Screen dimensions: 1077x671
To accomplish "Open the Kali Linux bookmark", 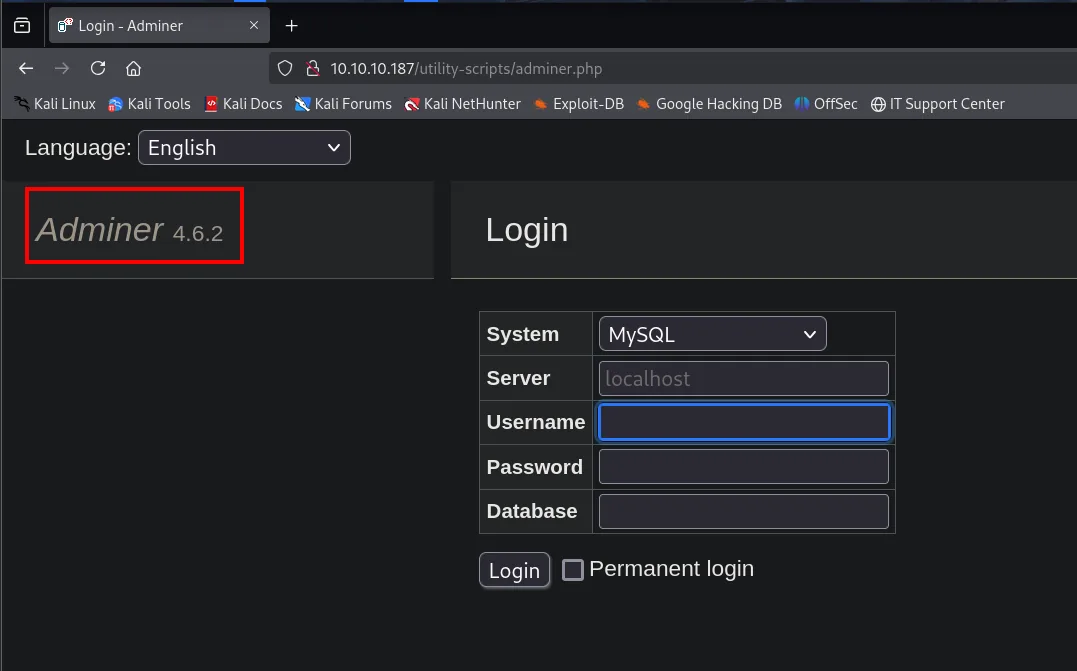I will [x=55, y=104].
